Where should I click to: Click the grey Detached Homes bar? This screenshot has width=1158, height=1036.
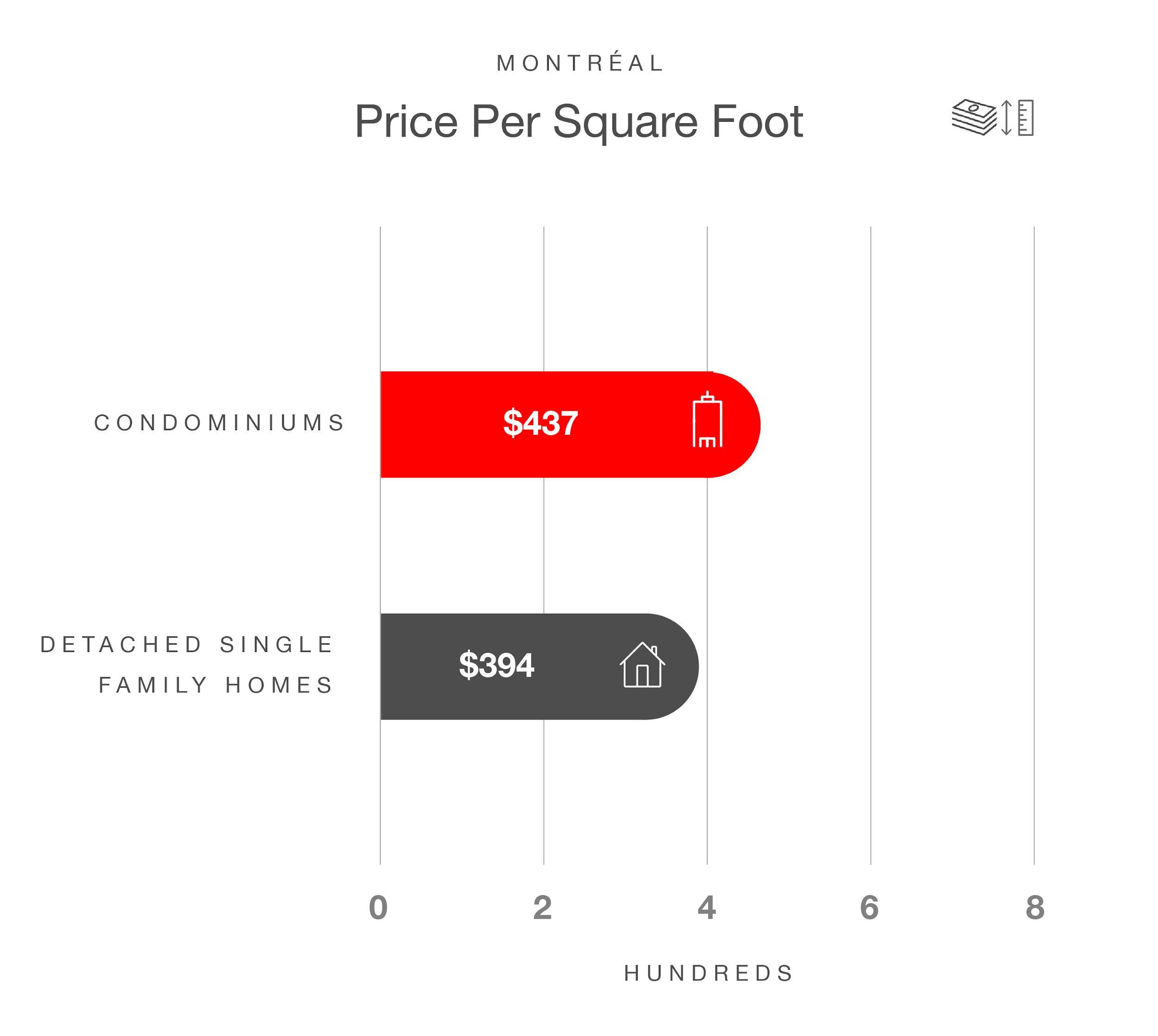pos(539,666)
